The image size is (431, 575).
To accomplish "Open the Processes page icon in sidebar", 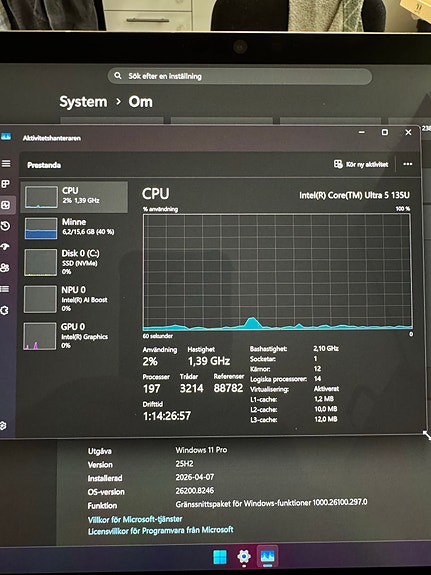I will point(6,184).
